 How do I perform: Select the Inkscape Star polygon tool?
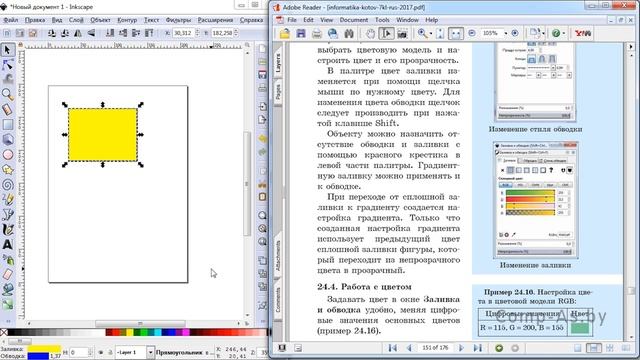click(7, 169)
